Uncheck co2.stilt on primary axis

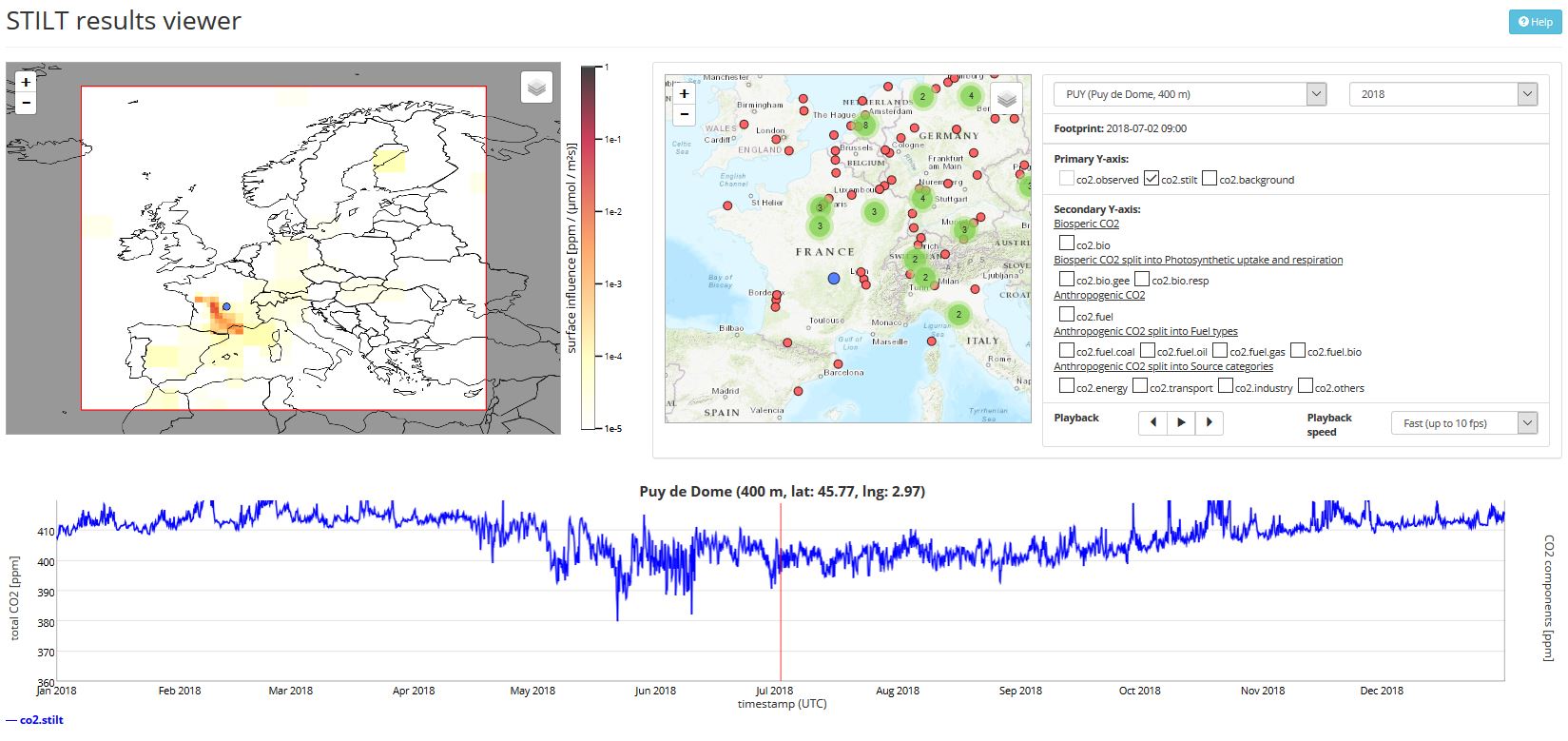click(x=1152, y=178)
